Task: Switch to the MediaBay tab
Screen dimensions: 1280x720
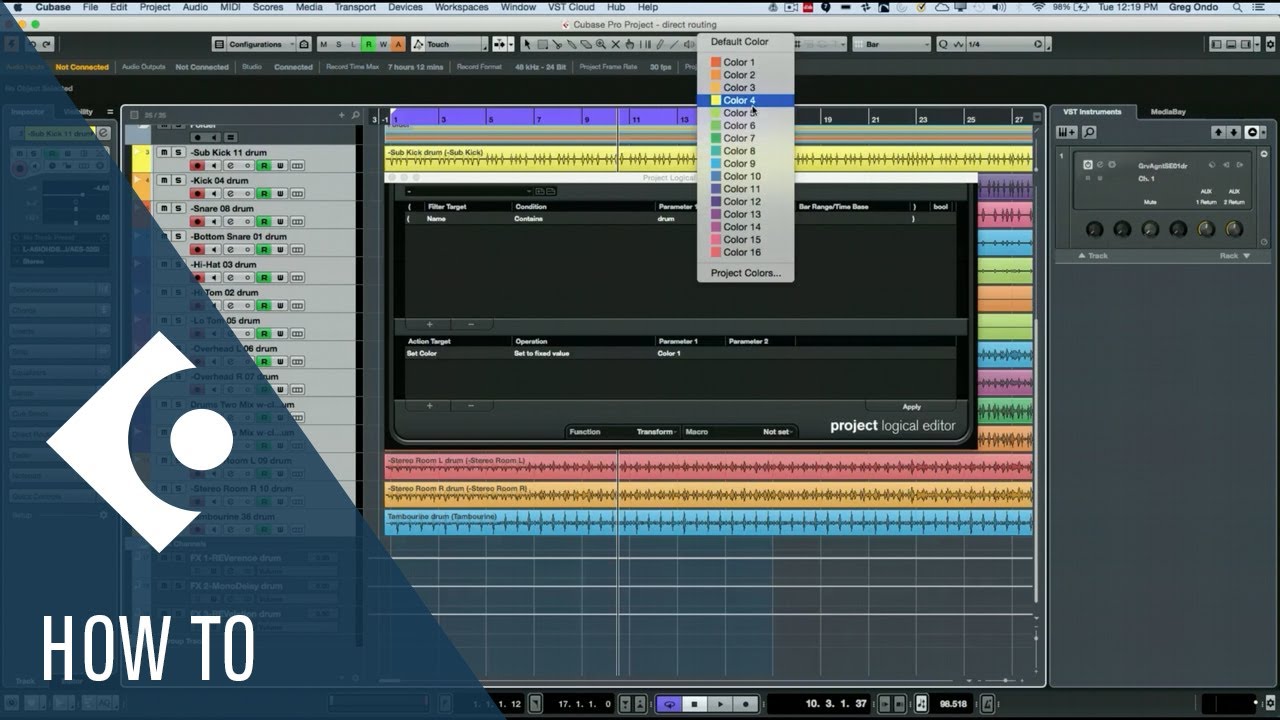Action: (x=1167, y=112)
